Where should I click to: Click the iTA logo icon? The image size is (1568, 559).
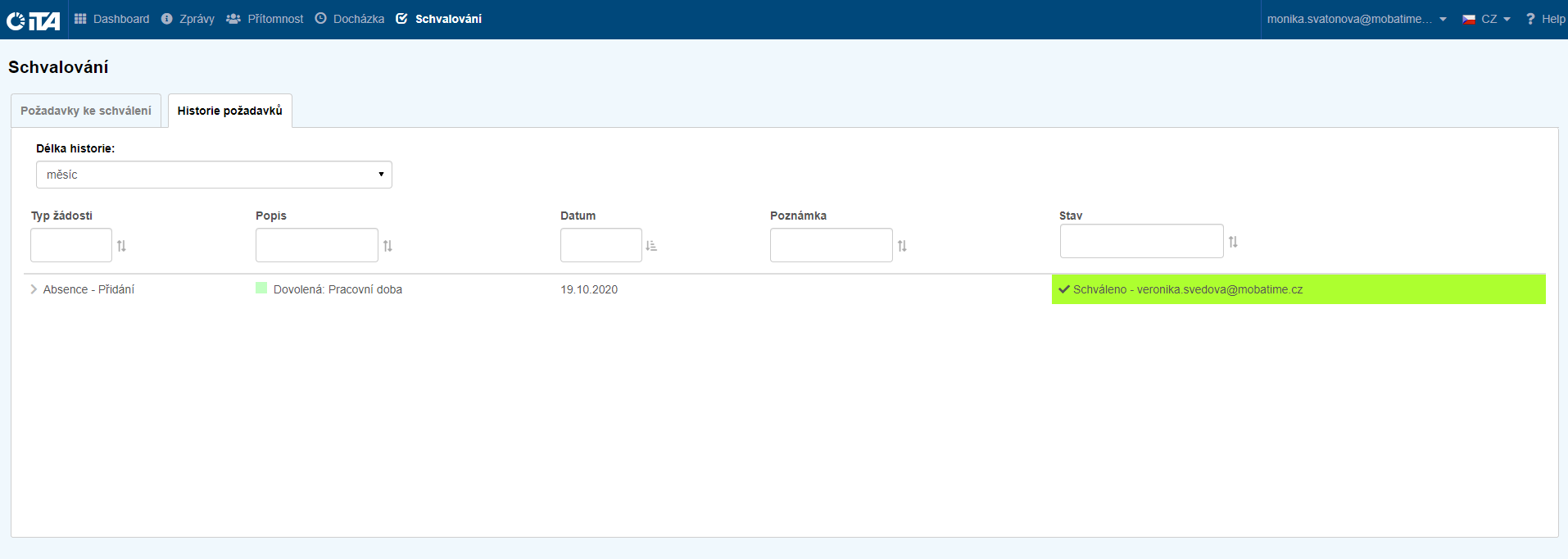pyautogui.click(x=34, y=20)
